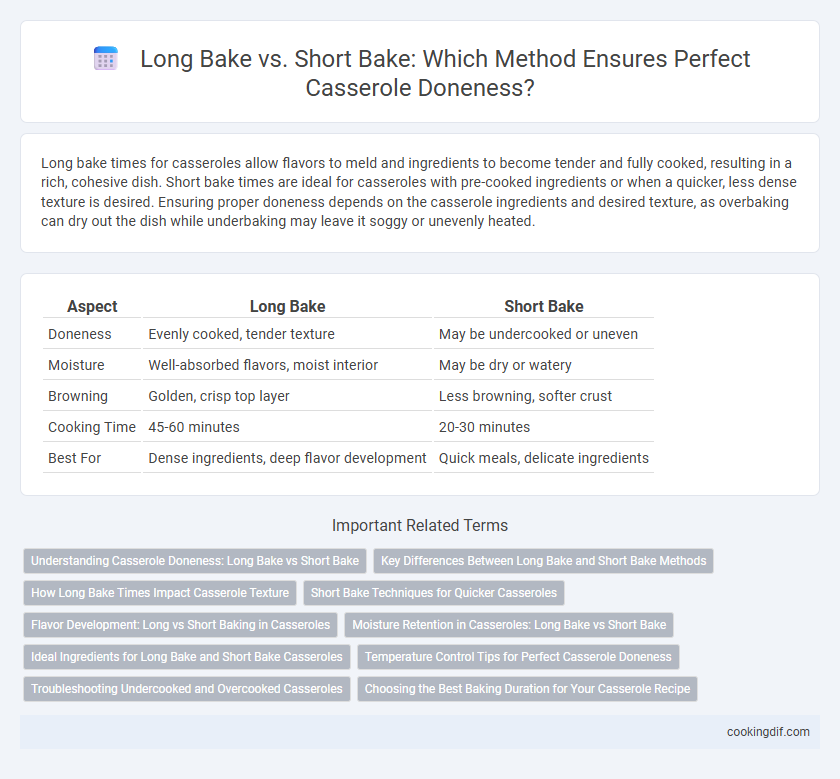840x779 pixels.
Task: Click the 'Moisture Retention in Casseroles' tag
Action: (509, 625)
